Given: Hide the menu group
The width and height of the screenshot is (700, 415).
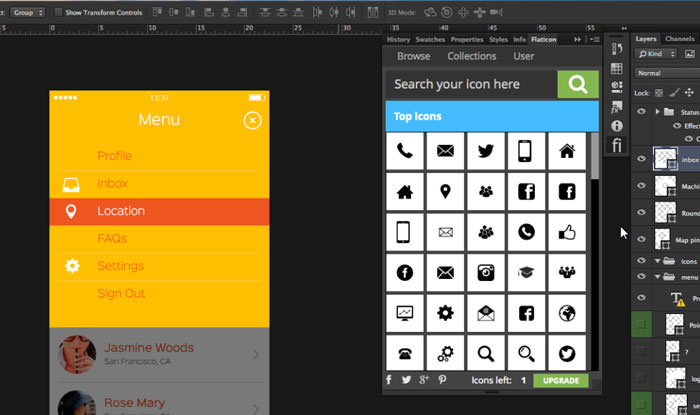Looking at the screenshot, I should pos(642,277).
